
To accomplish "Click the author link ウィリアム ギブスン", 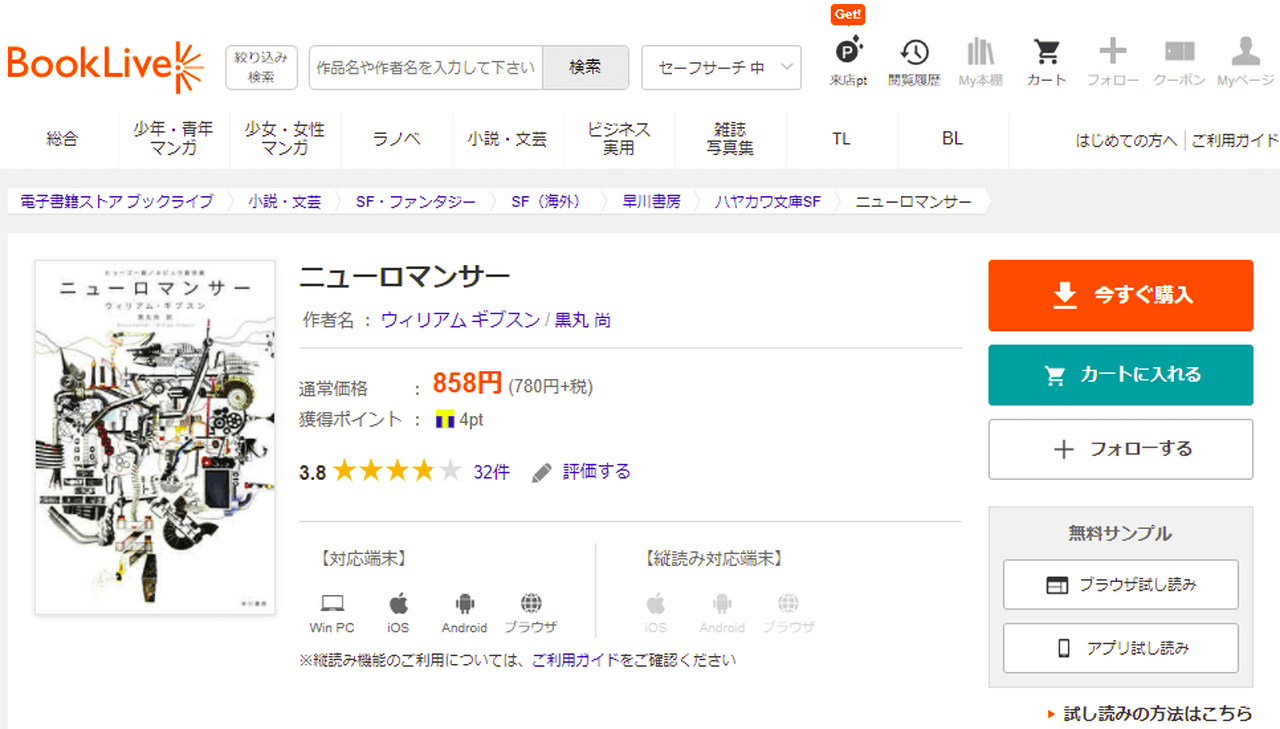I will click(x=460, y=320).
